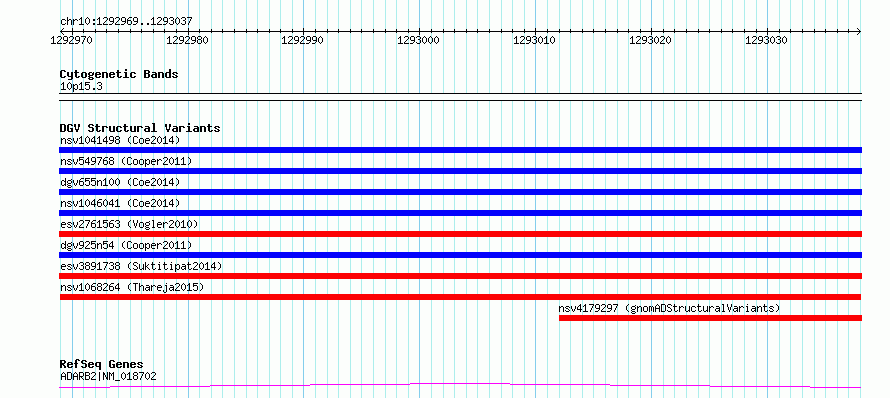
Task: Select the nsv549768 (Cooper2011) variant label
Action: (126, 161)
